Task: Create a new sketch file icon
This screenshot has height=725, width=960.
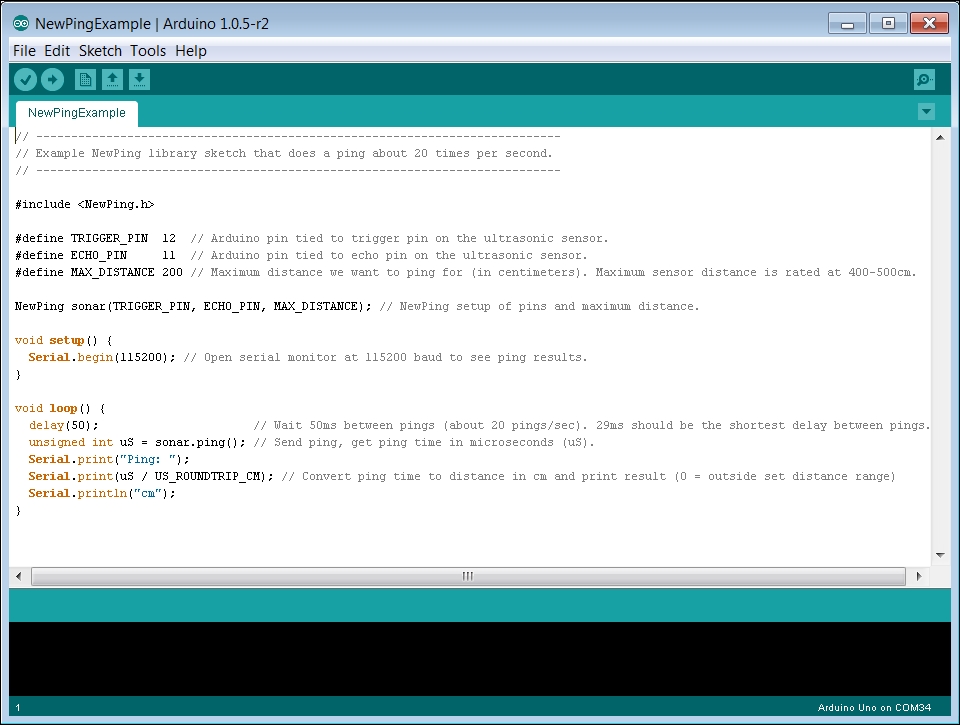Action: coord(85,80)
